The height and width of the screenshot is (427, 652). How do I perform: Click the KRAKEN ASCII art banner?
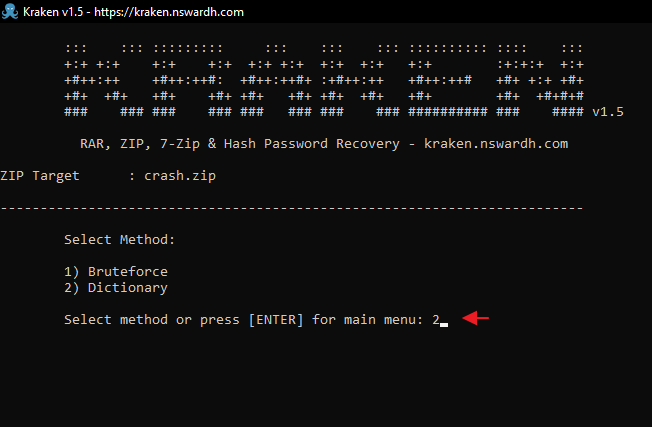pyautogui.click(x=324, y=80)
